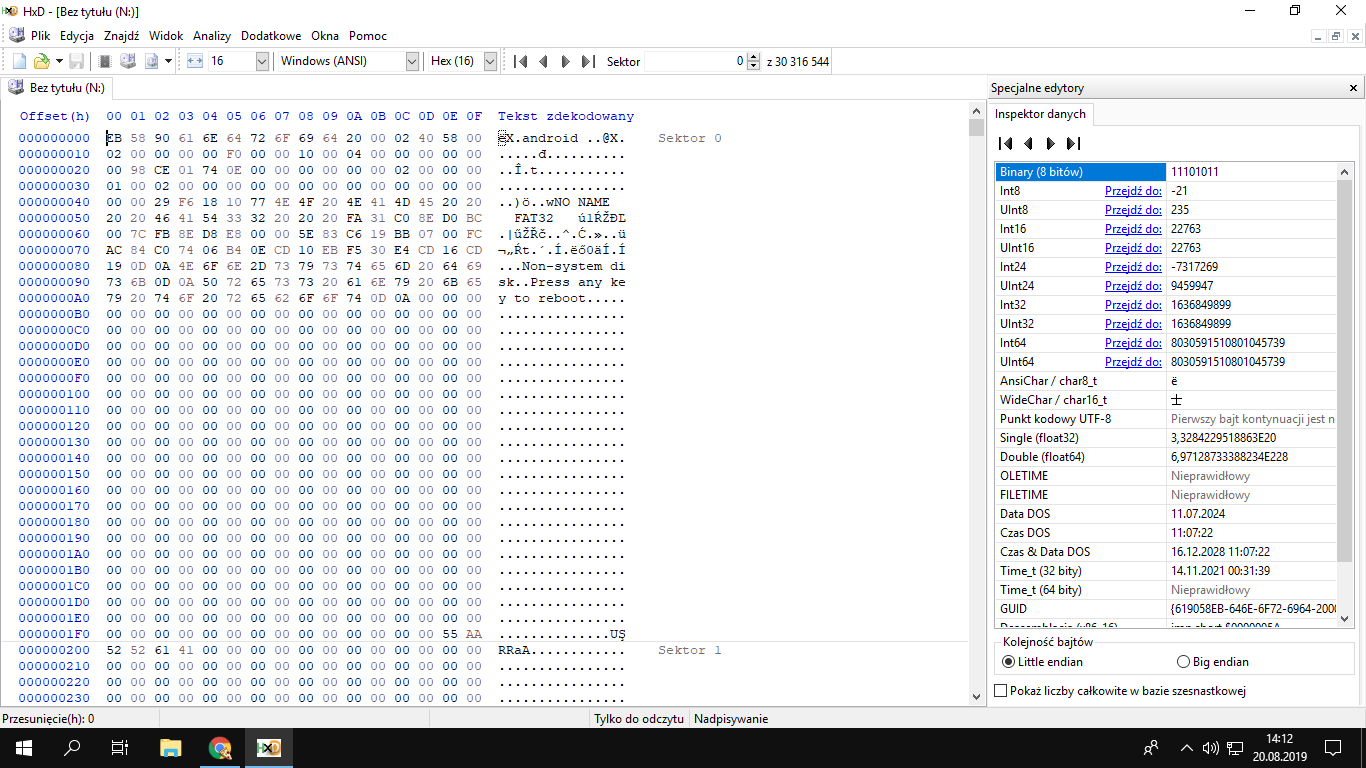The image size is (1366, 768).
Task: Open Task View on the taskbar
Action: point(120,747)
